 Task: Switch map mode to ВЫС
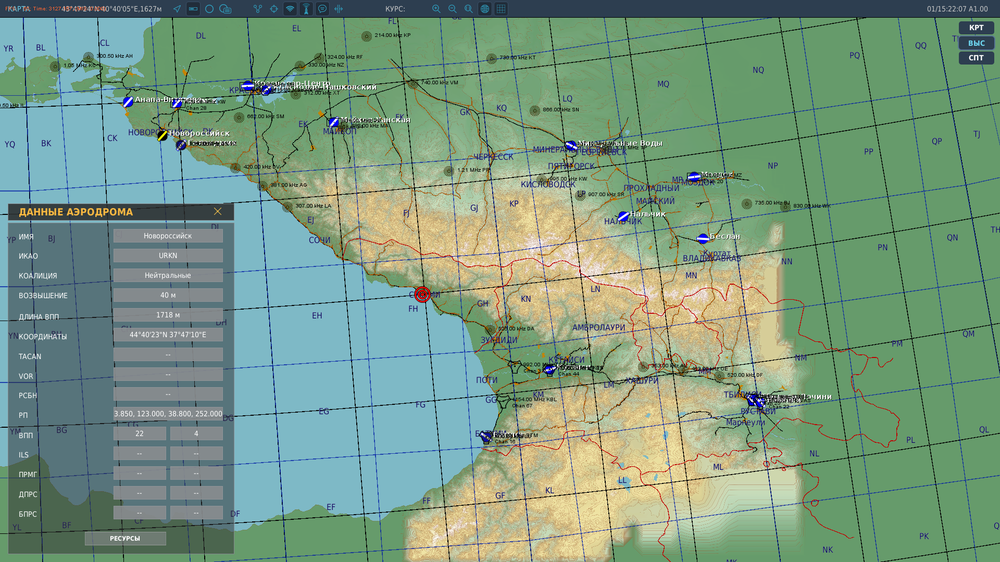(x=976, y=43)
